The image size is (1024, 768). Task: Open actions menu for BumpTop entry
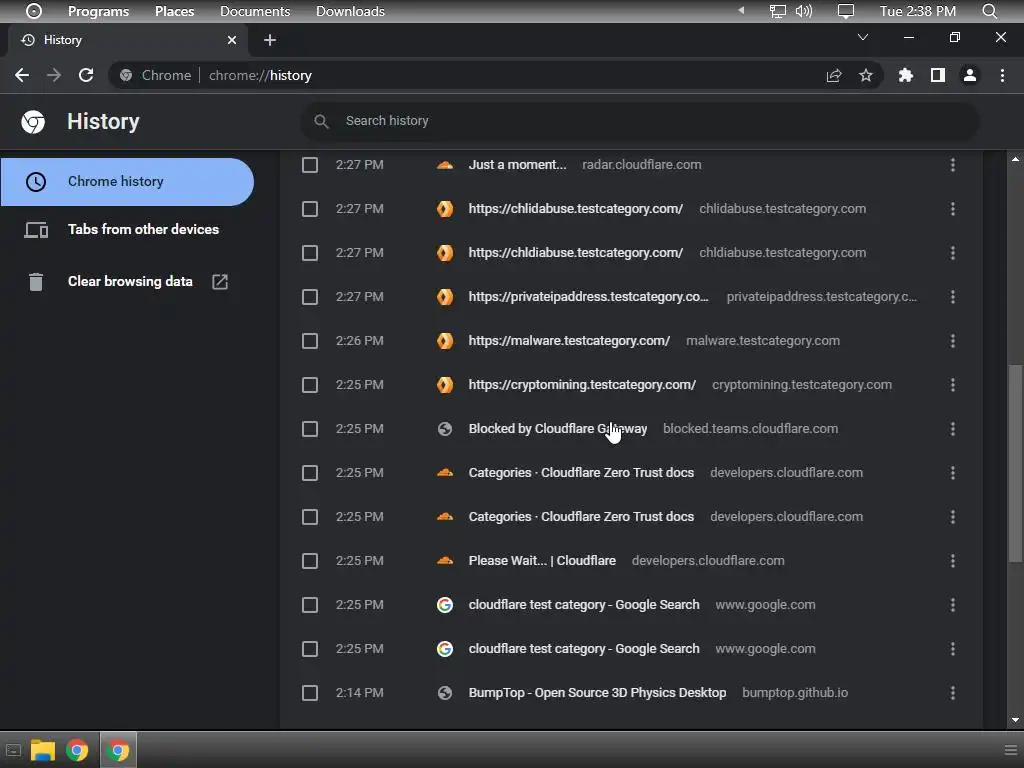pyautogui.click(x=953, y=693)
